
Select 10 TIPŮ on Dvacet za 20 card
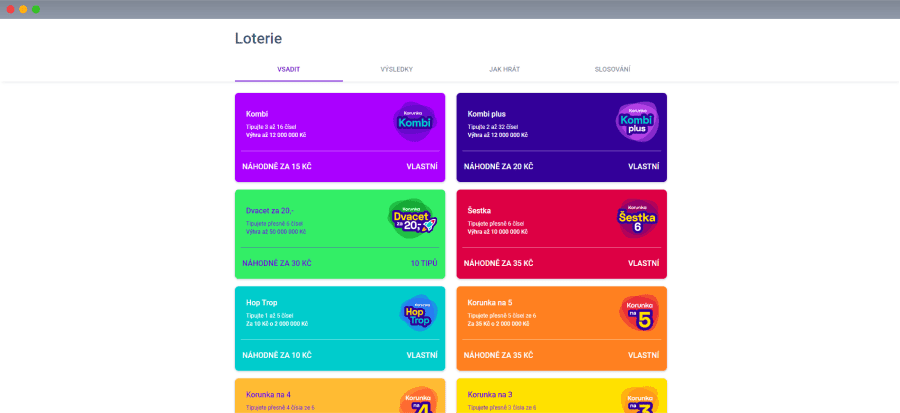click(424, 263)
